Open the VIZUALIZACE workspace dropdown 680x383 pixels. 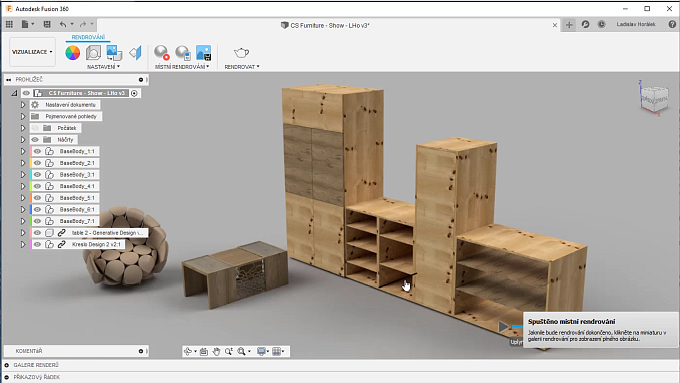tap(32, 52)
